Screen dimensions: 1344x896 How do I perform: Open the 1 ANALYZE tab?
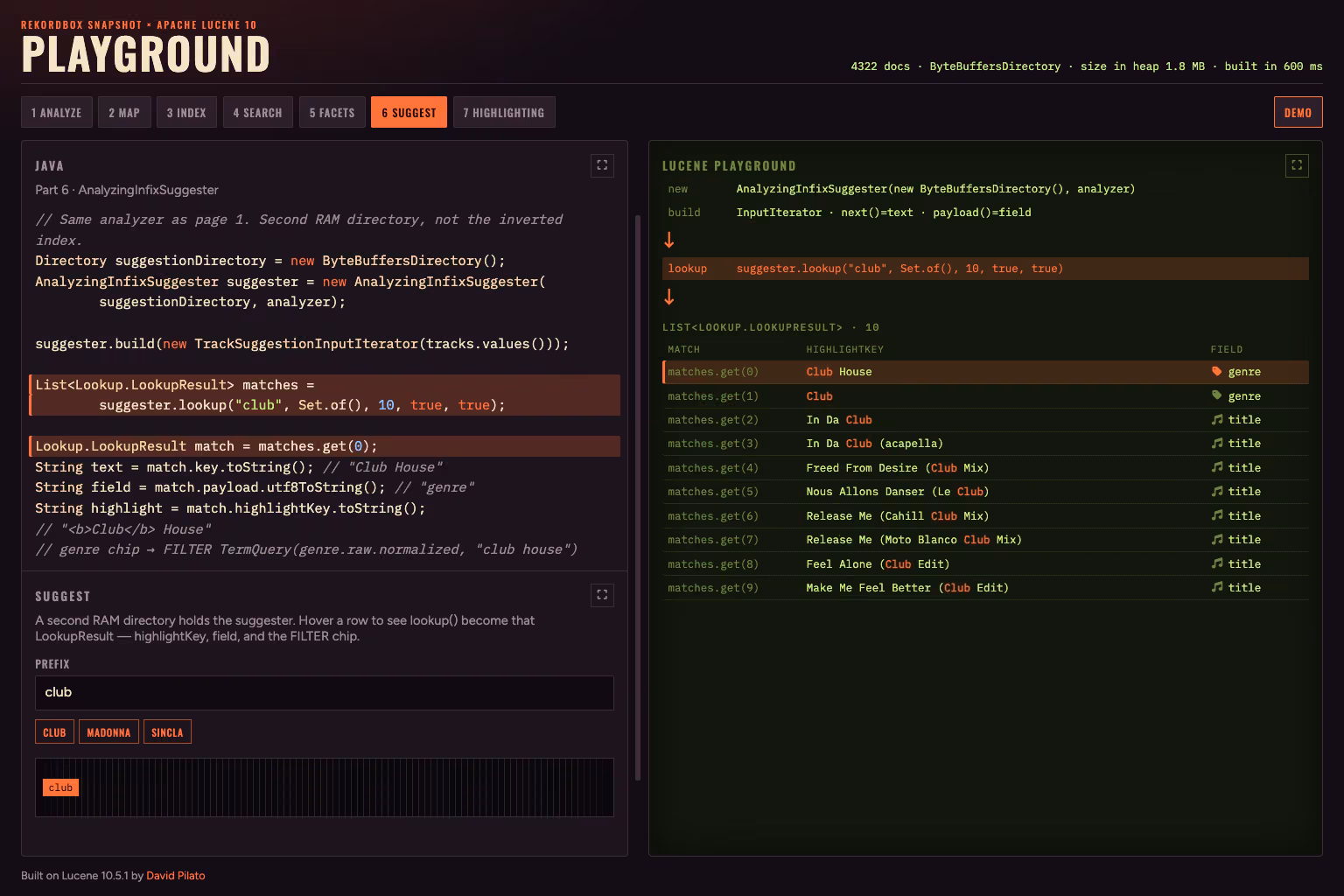57,112
